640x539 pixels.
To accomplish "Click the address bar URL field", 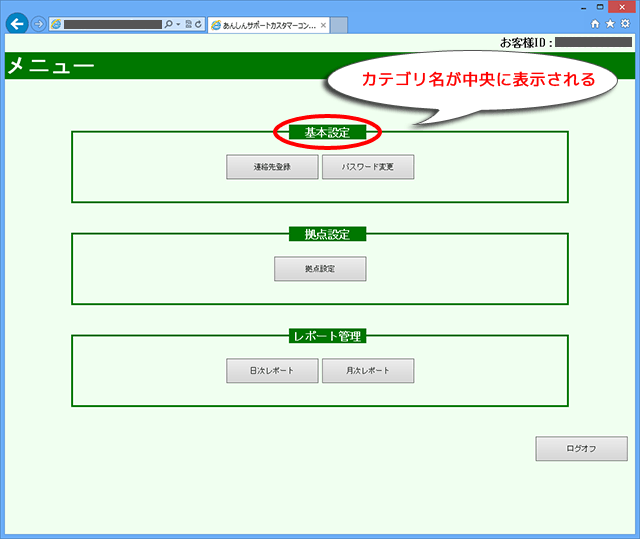I will 113,24.
